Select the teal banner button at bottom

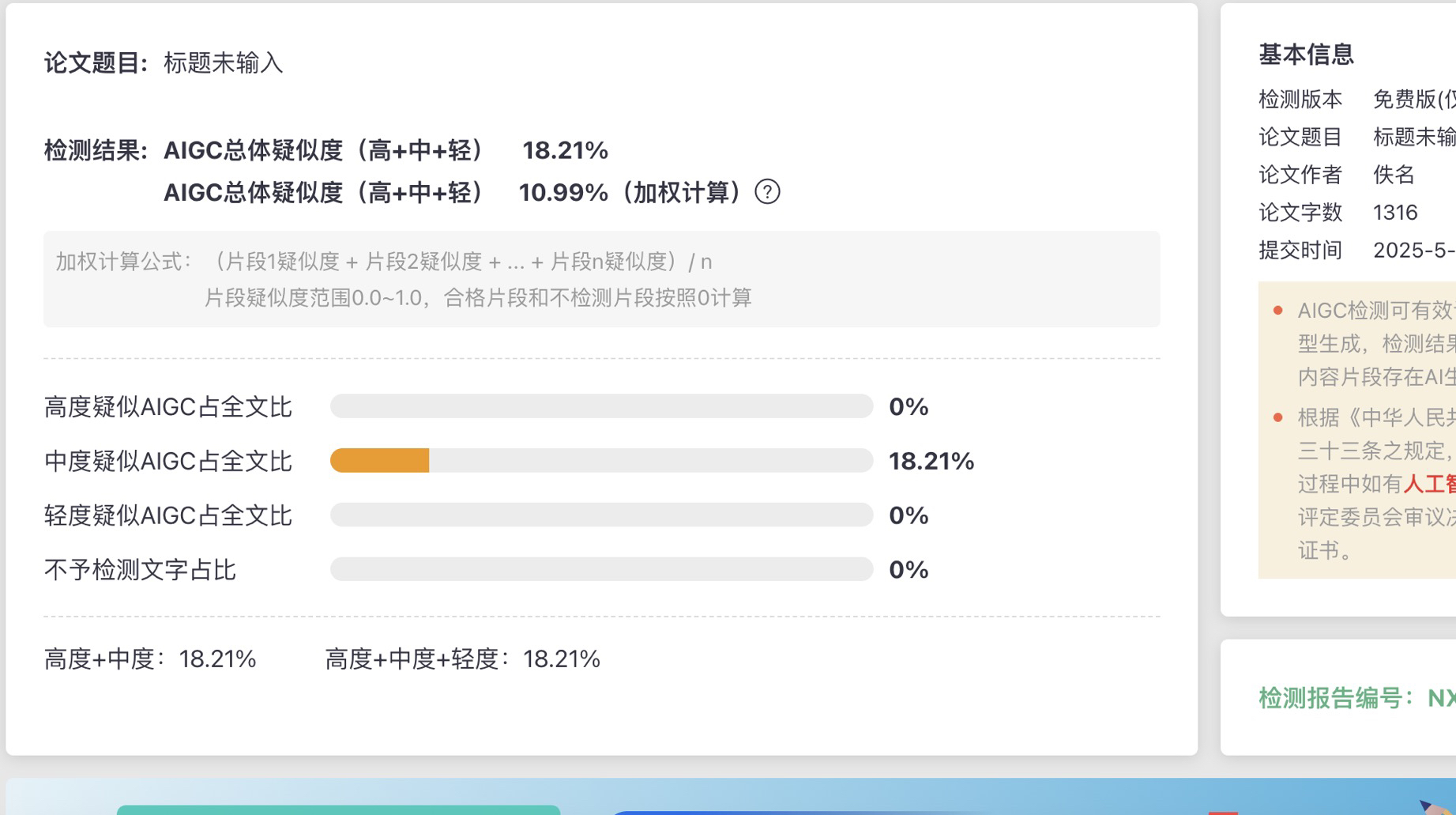point(338,810)
